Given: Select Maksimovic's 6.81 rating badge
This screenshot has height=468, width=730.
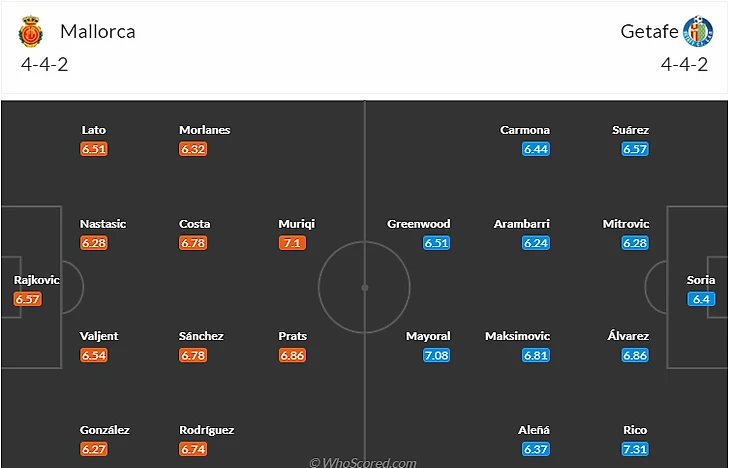Looking at the screenshot, I should (536, 355).
